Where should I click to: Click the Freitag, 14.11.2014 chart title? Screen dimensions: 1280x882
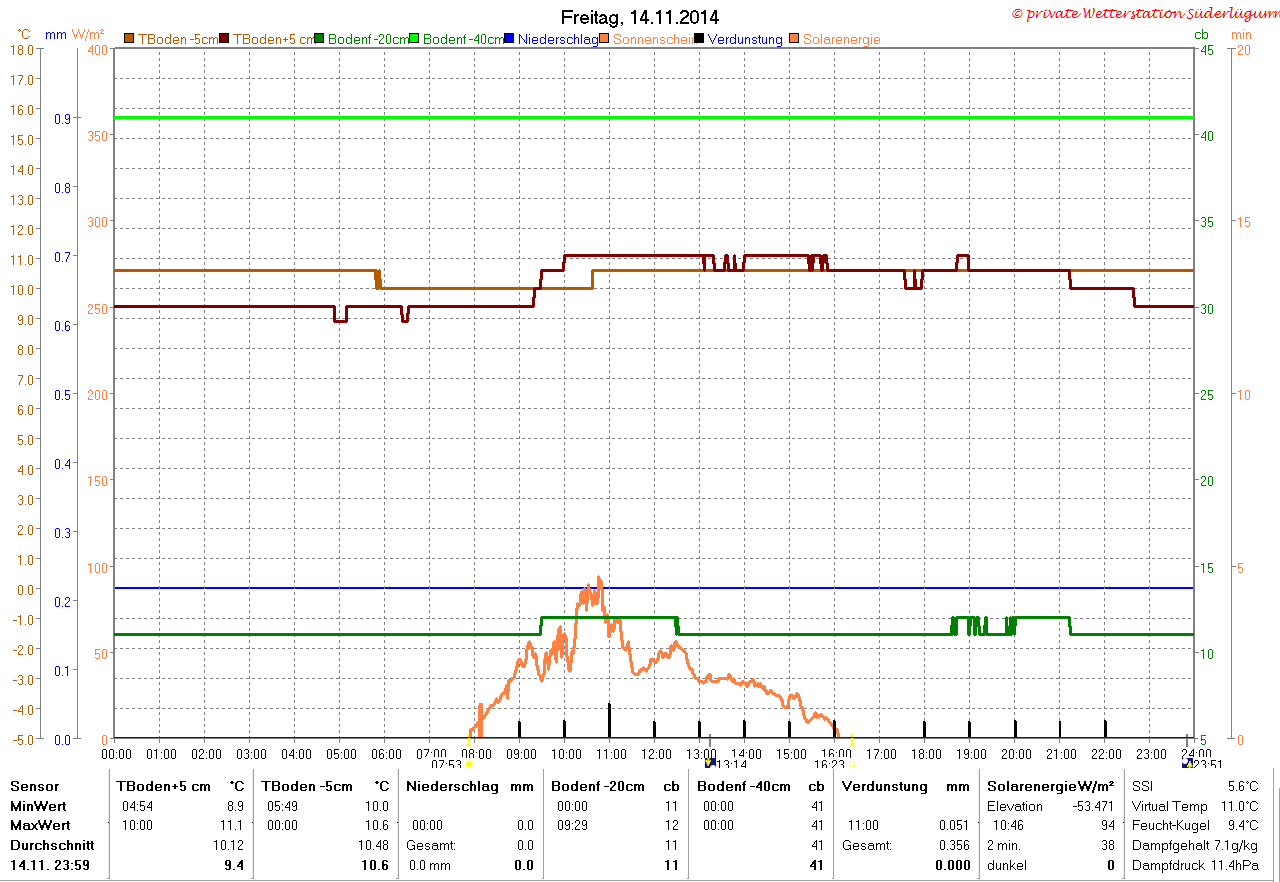click(640, 17)
